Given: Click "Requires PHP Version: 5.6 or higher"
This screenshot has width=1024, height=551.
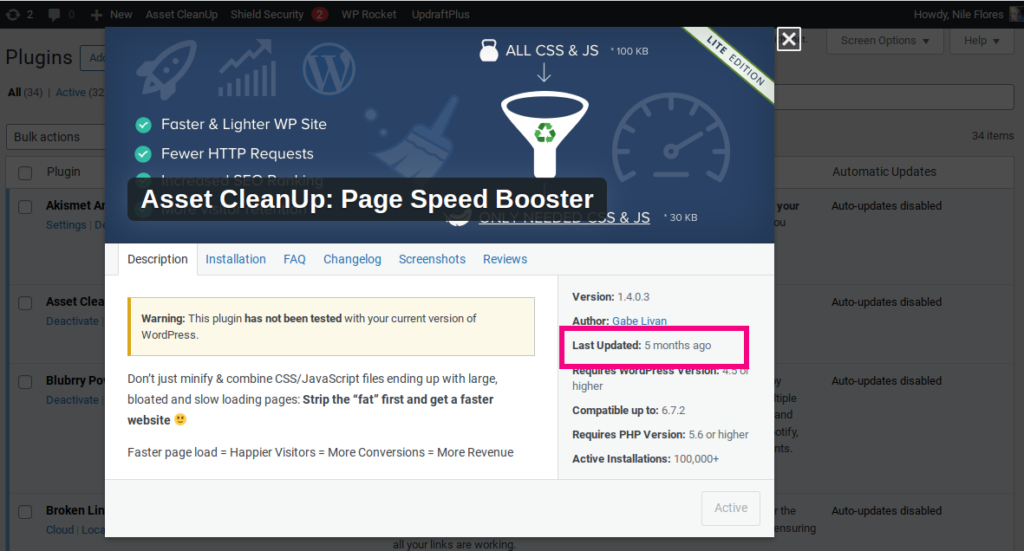Looking at the screenshot, I should tap(660, 435).
